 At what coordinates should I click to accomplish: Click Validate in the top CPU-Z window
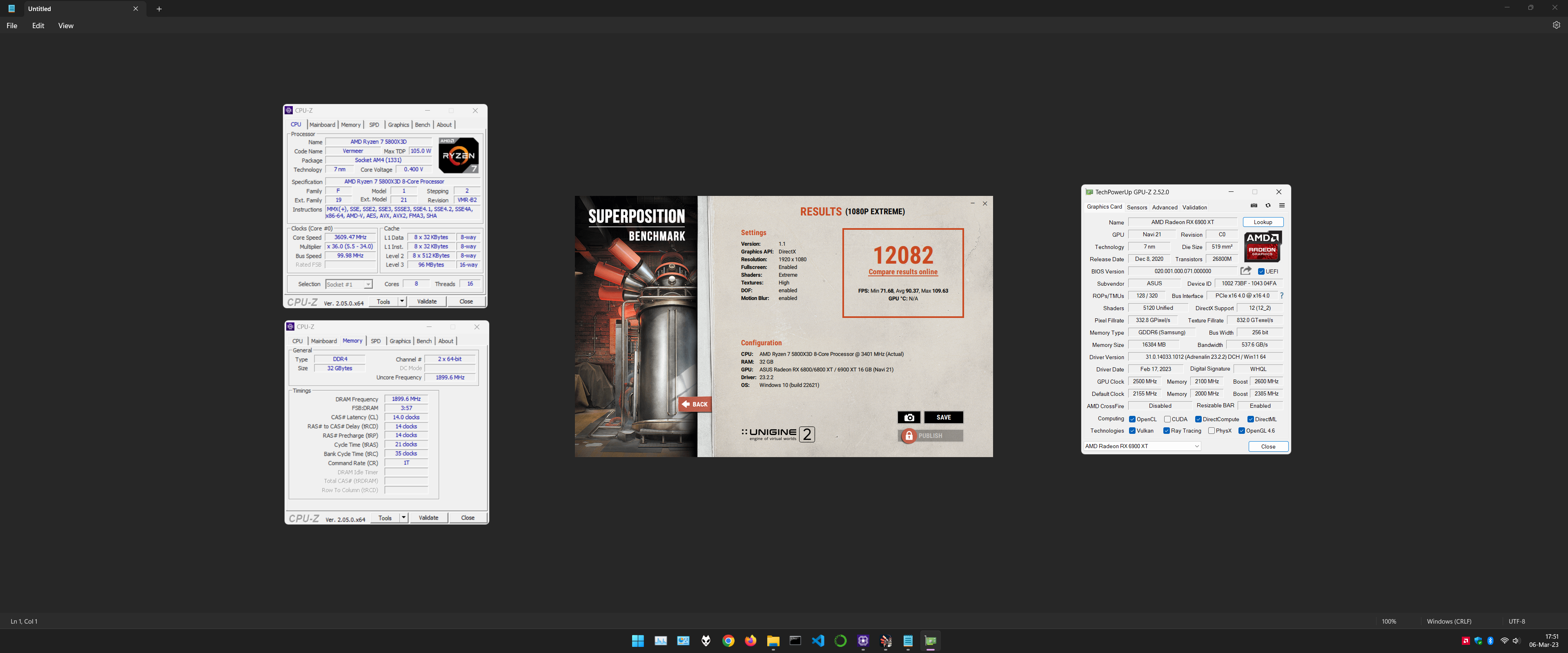tap(427, 301)
